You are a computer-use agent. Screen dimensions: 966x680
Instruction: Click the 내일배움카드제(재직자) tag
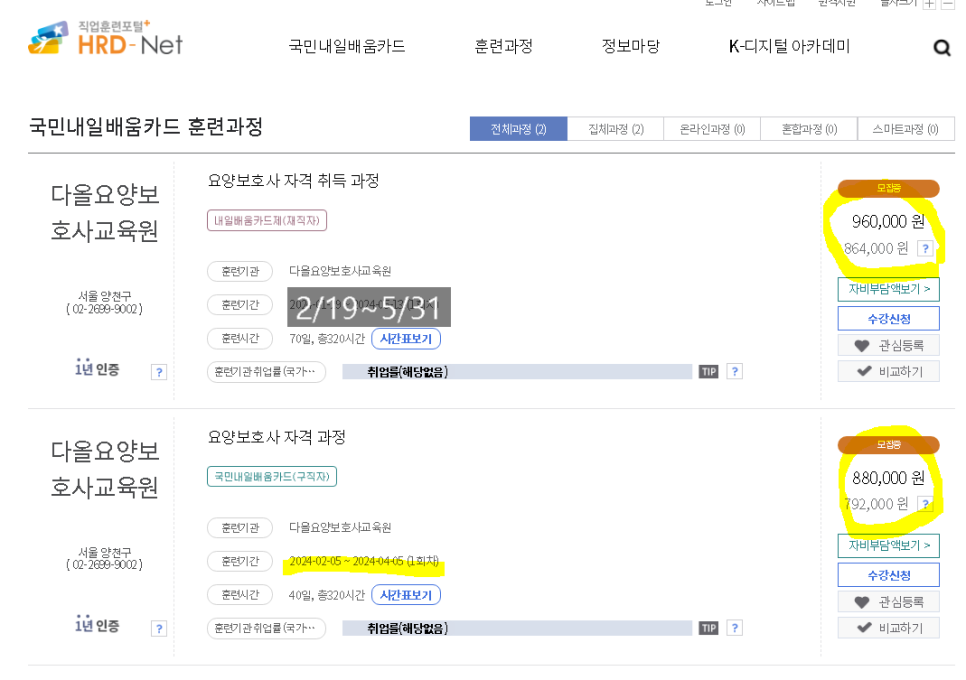[x=267, y=221]
